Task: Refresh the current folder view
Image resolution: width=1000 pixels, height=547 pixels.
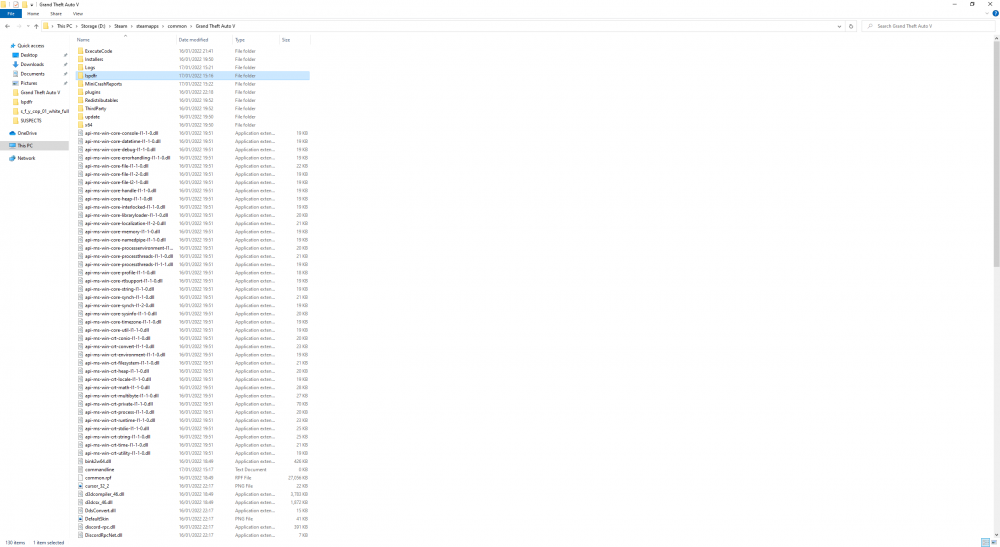Action: [x=851, y=26]
